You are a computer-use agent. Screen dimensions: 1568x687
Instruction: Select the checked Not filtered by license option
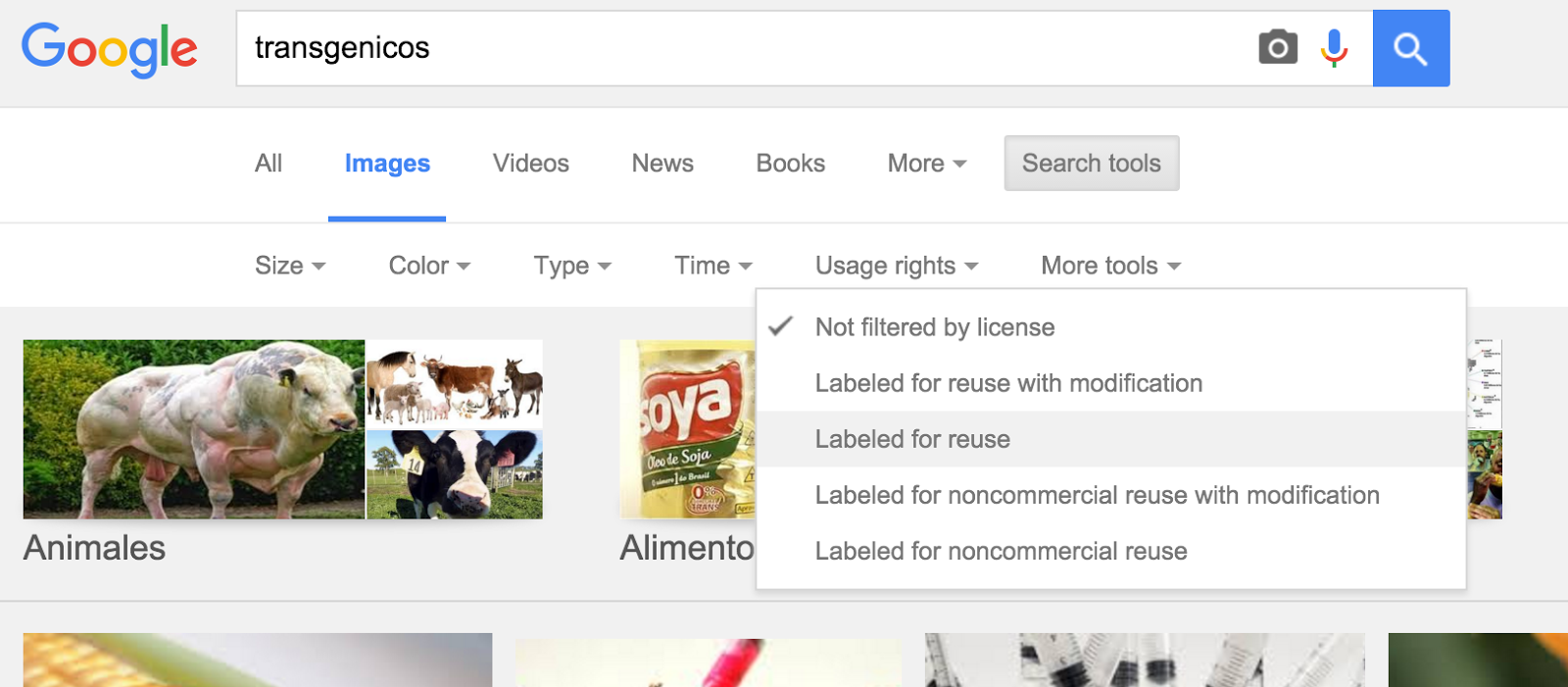pos(935,327)
